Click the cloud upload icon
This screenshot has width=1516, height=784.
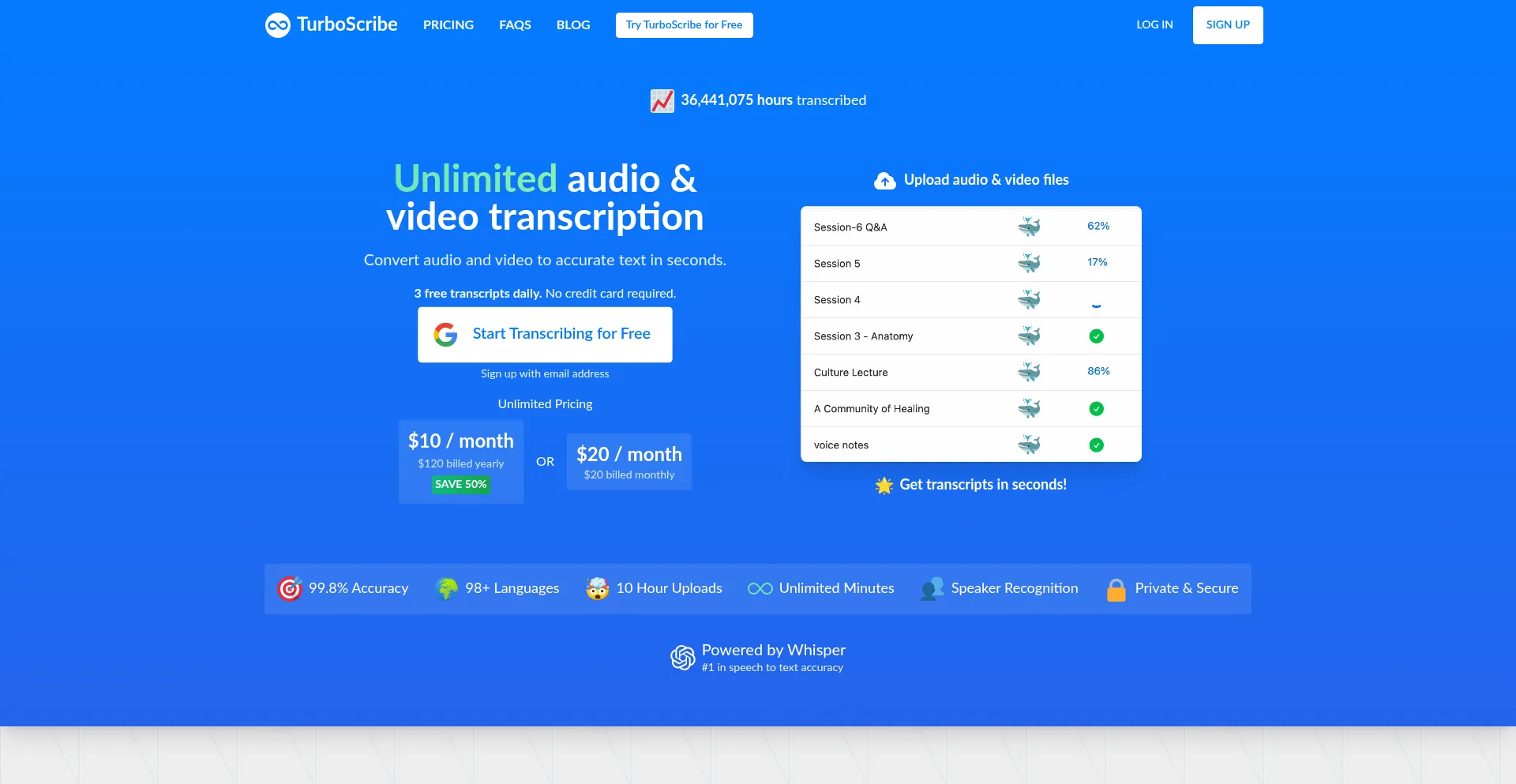(x=884, y=180)
